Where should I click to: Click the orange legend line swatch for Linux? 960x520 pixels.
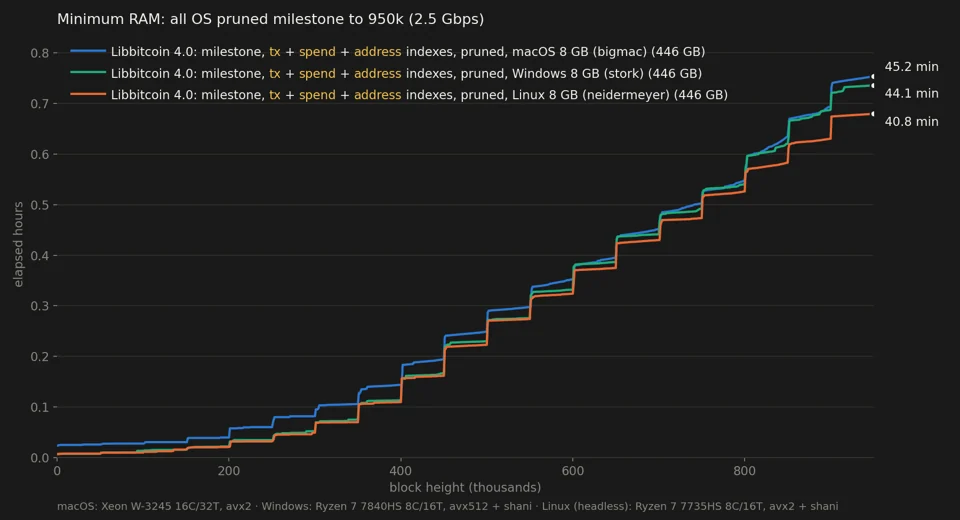point(88,94)
